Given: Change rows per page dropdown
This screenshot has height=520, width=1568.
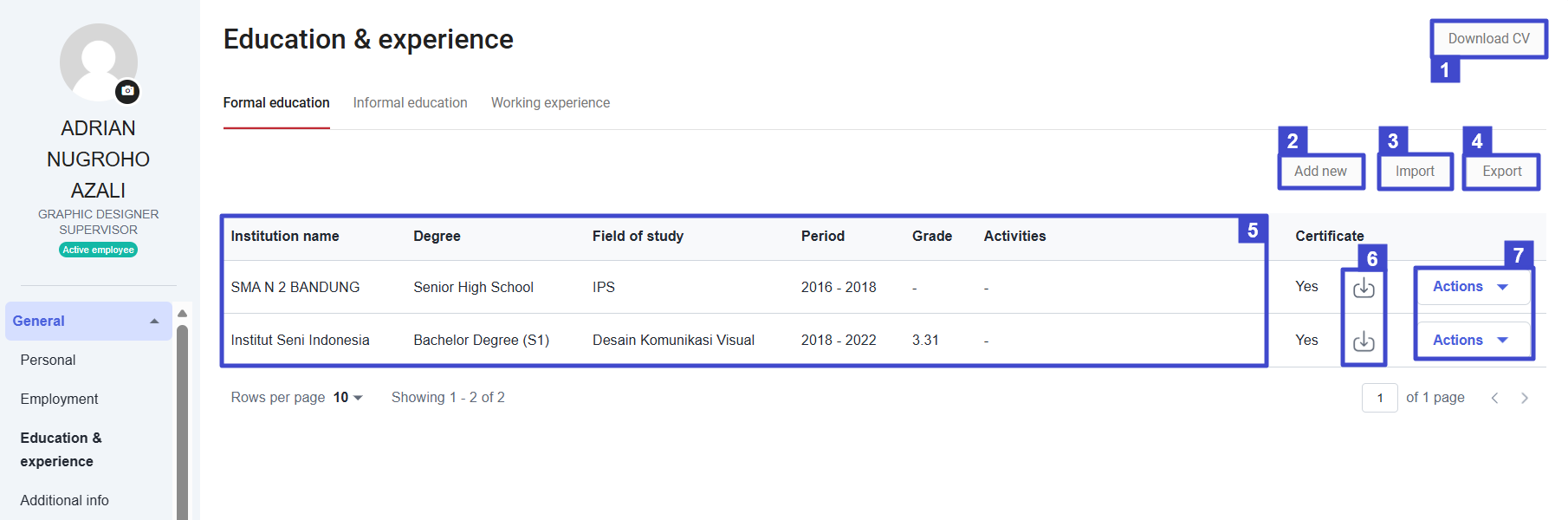Looking at the screenshot, I should pyautogui.click(x=347, y=398).
